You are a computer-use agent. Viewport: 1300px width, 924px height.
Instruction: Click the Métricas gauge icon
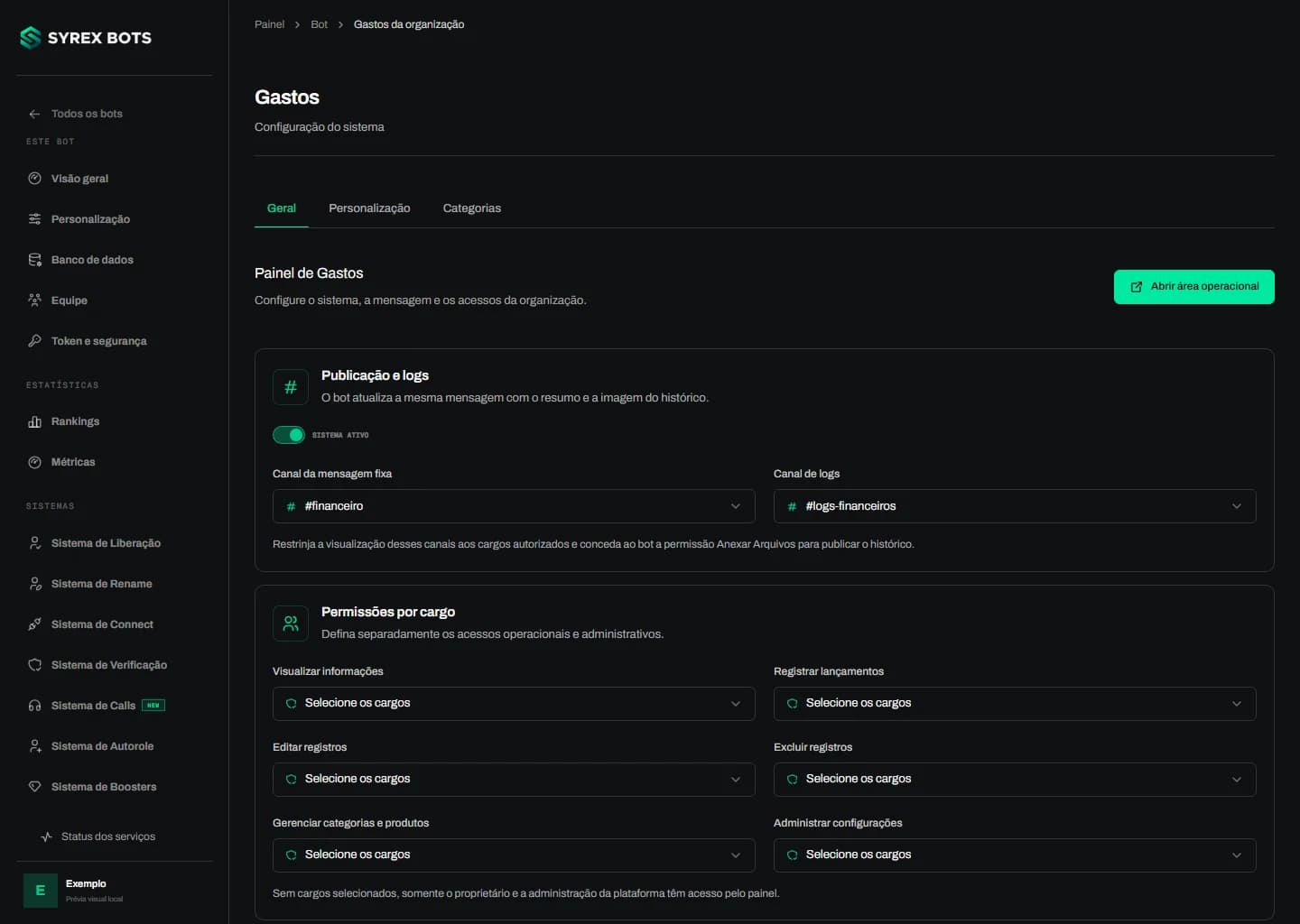(x=34, y=462)
